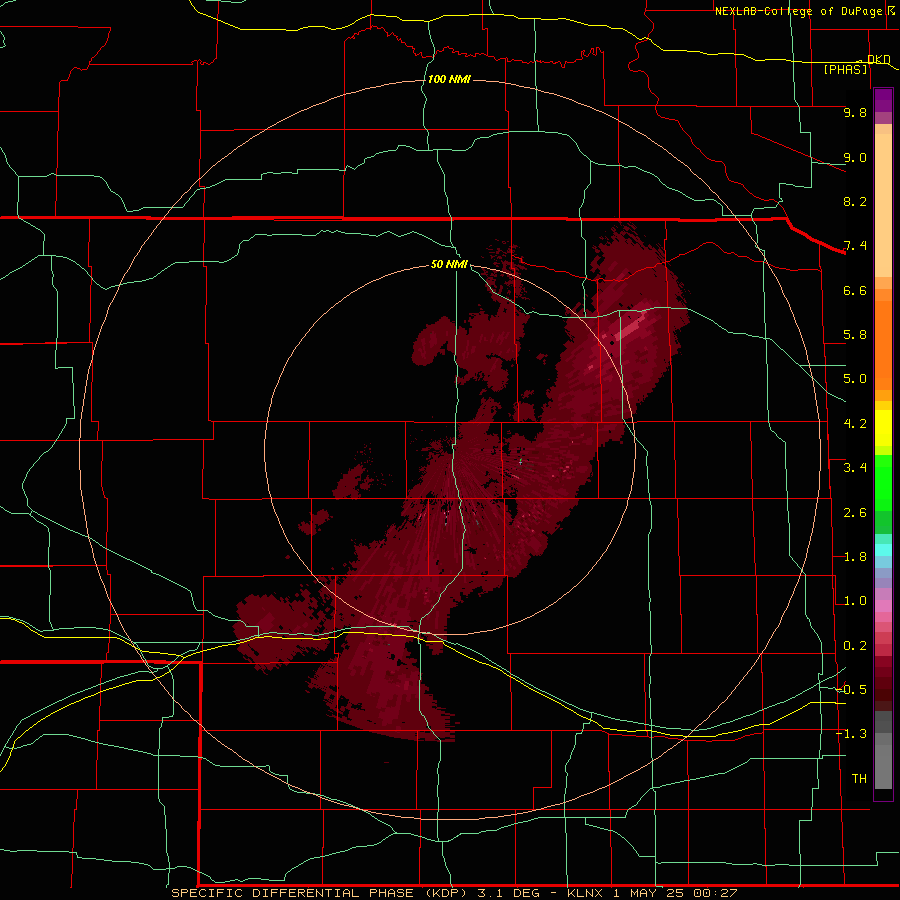The width and height of the screenshot is (900, 900).
Task: Click the cyan segment of the color bar
Action: pyautogui.click(x=883, y=550)
